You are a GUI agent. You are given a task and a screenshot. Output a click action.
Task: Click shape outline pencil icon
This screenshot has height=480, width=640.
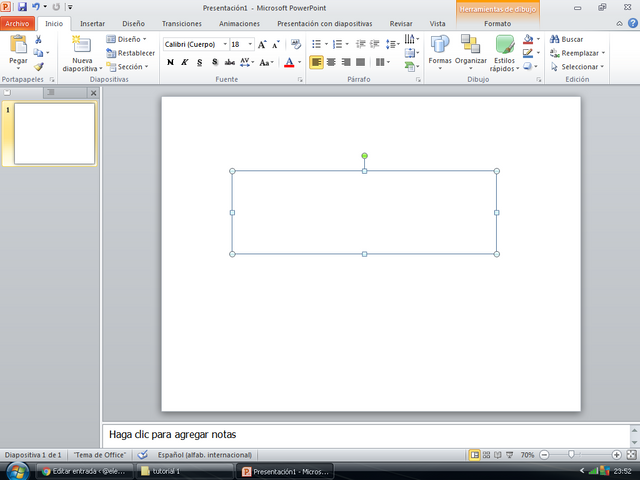point(528,53)
